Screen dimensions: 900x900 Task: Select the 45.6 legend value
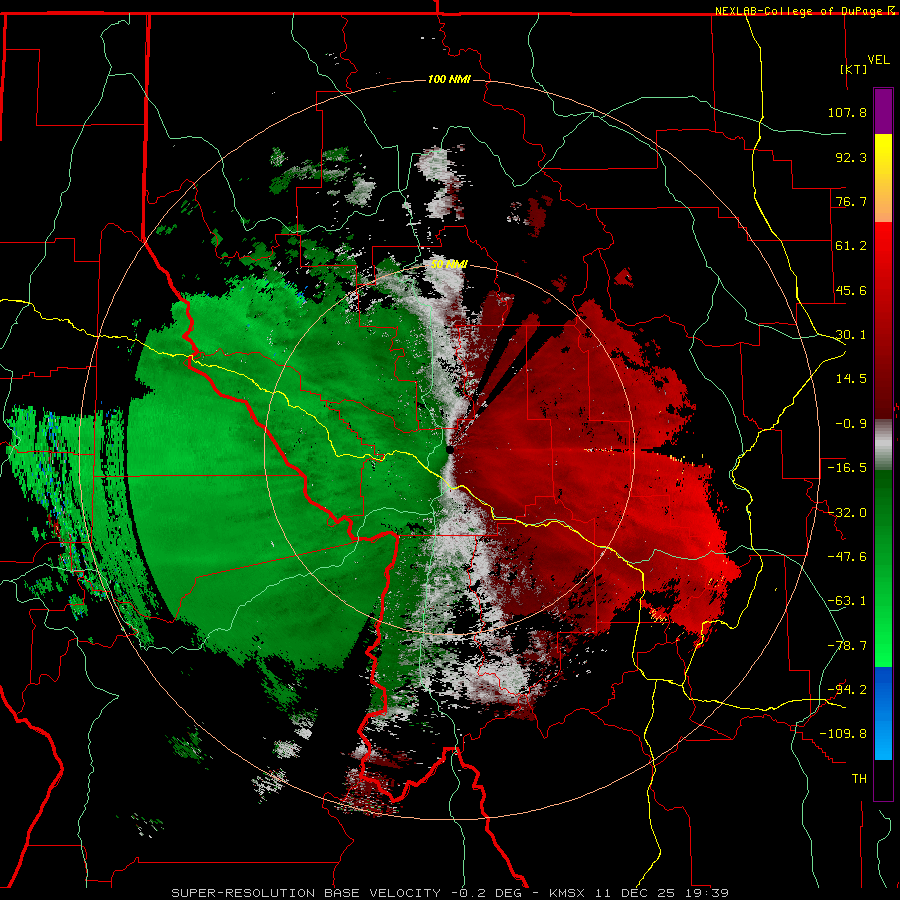pos(851,290)
